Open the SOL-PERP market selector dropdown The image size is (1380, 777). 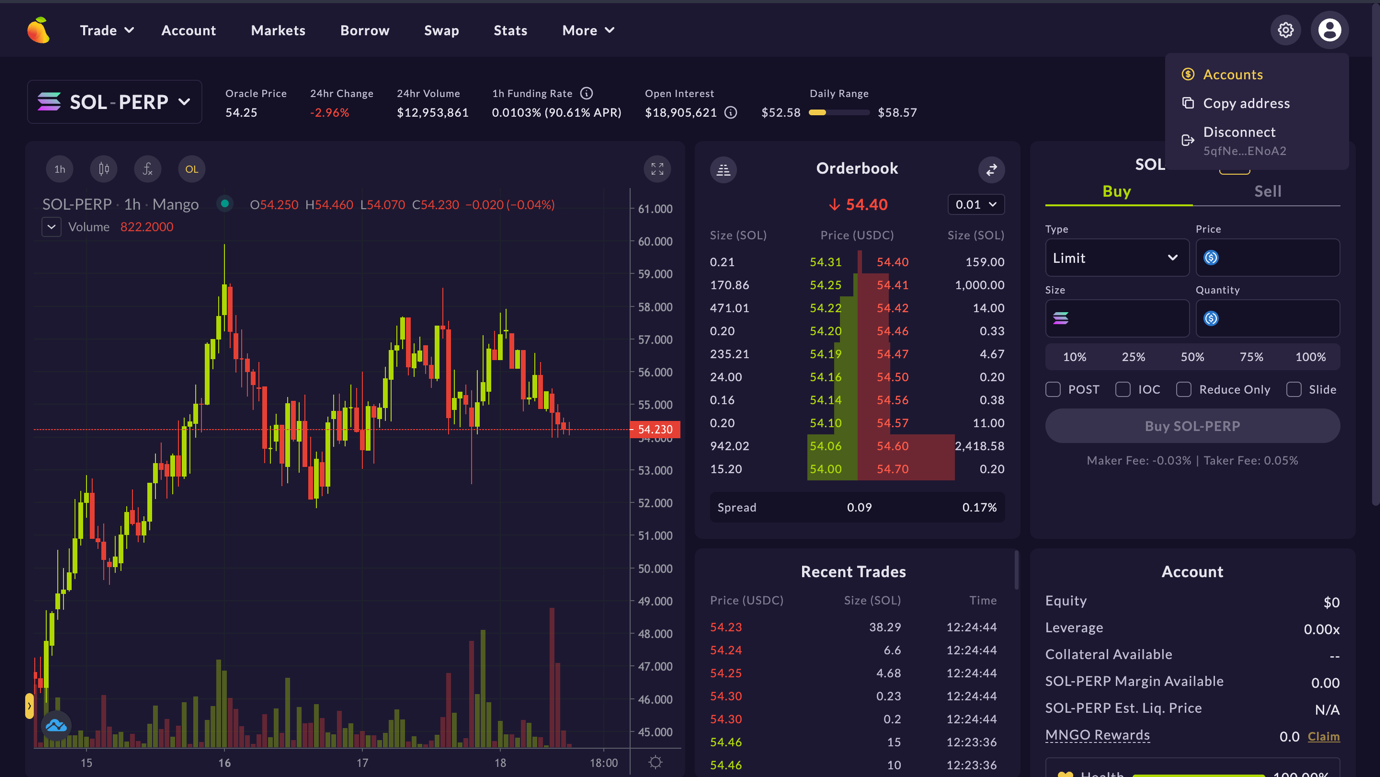[114, 101]
